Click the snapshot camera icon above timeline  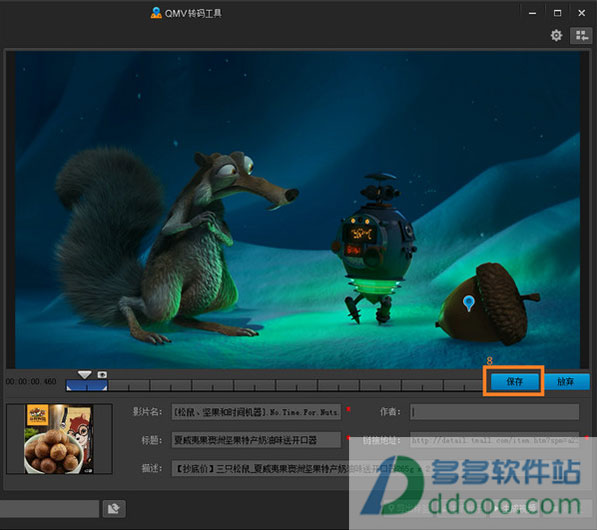coord(102,375)
